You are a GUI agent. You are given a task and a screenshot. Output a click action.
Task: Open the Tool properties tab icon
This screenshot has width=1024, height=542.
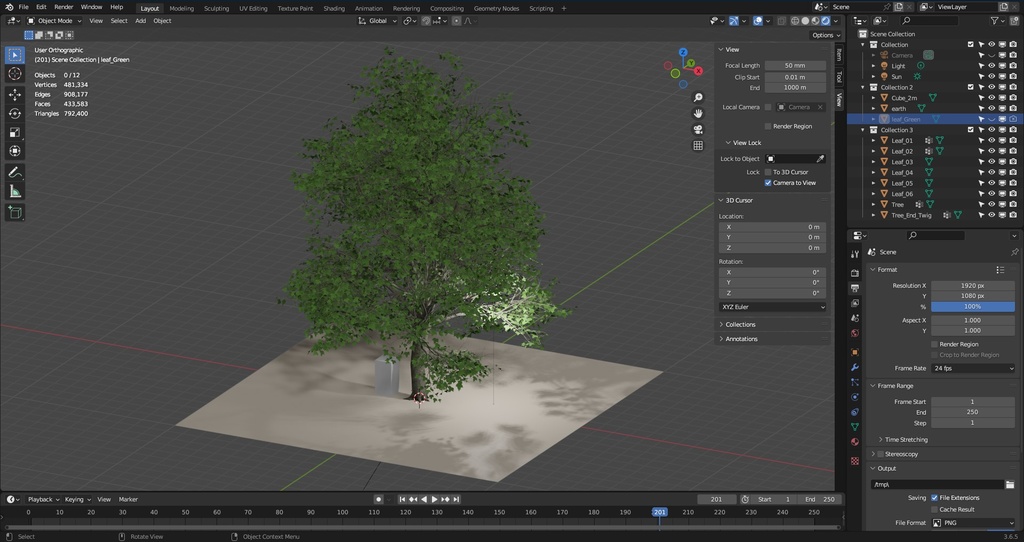tap(855, 254)
